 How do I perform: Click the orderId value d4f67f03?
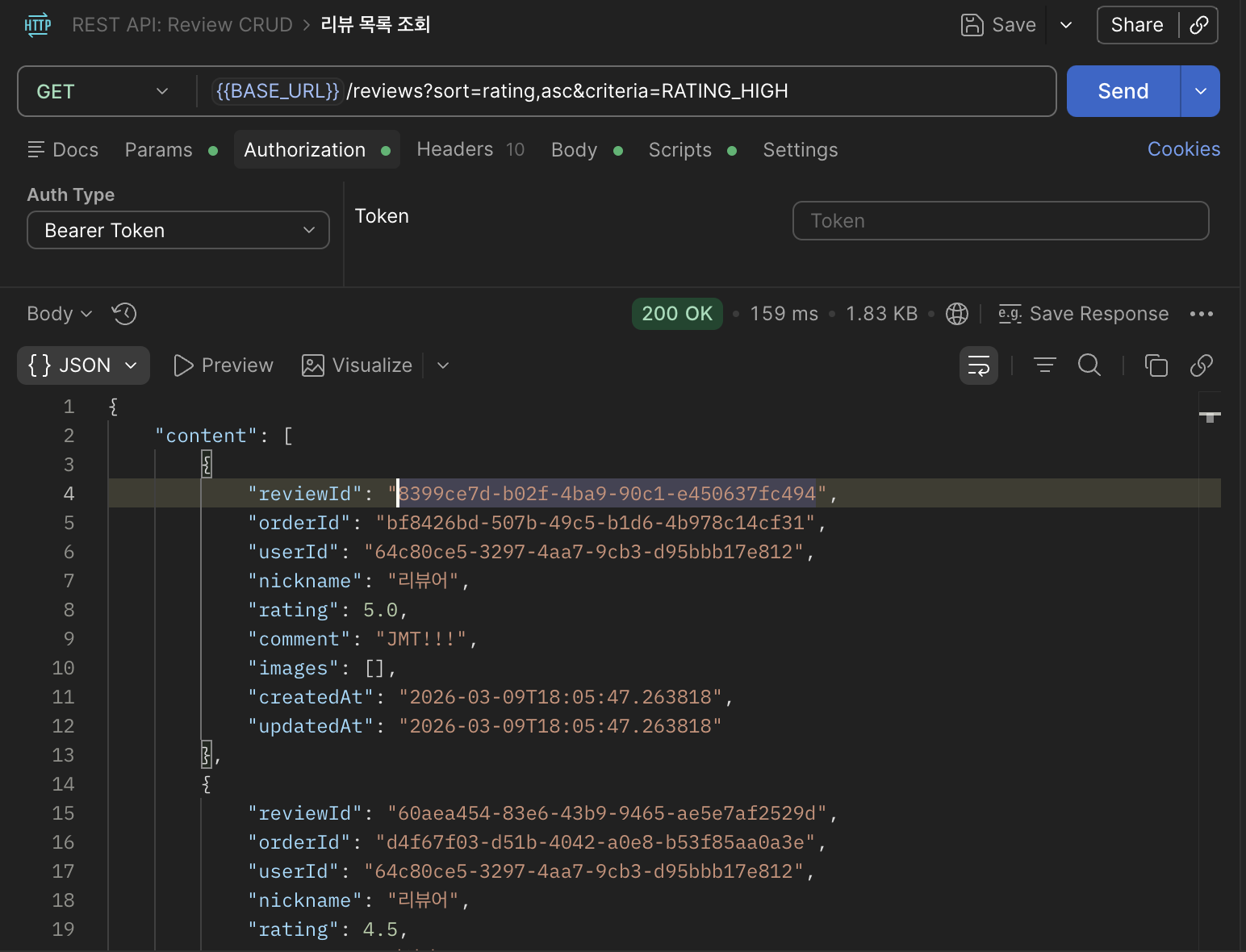pyautogui.click(x=596, y=842)
